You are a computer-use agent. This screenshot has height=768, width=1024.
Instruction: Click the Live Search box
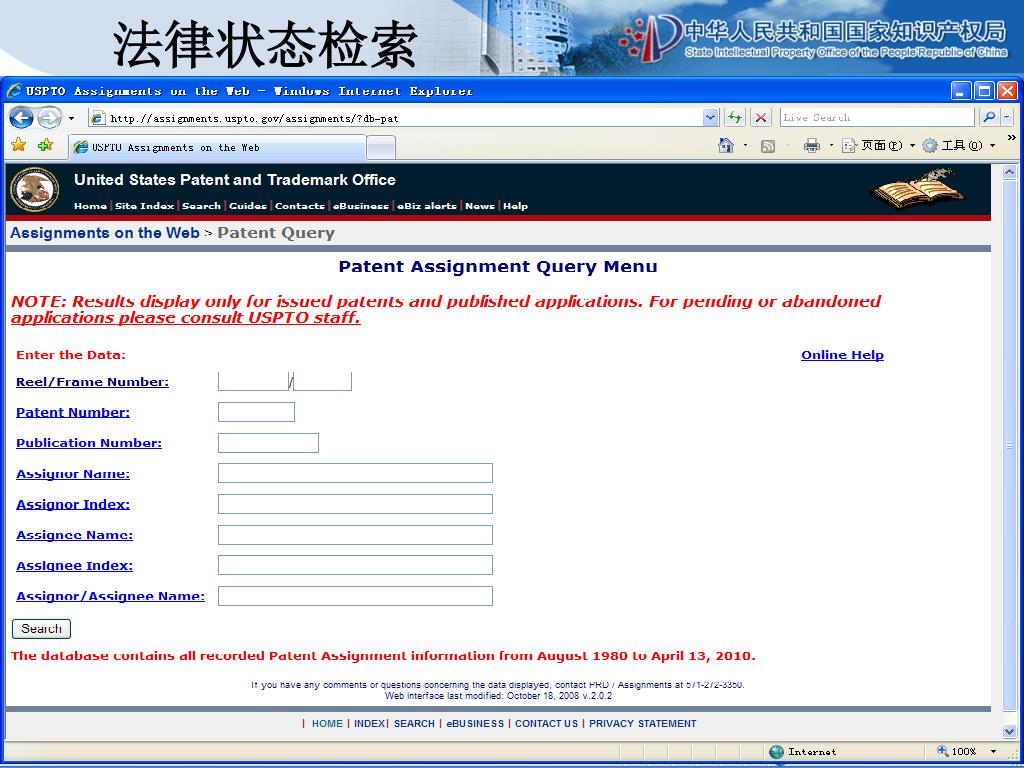tap(877, 118)
